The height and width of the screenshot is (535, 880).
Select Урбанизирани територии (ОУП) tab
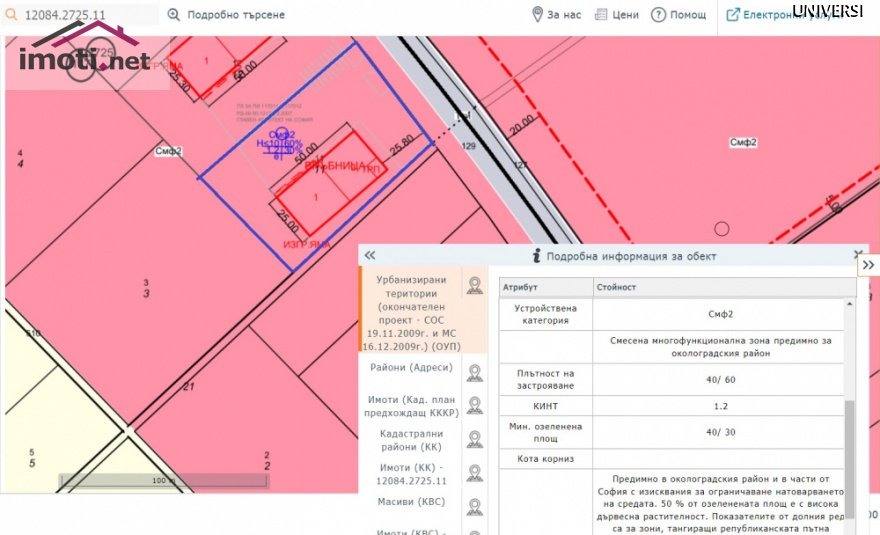click(411, 313)
